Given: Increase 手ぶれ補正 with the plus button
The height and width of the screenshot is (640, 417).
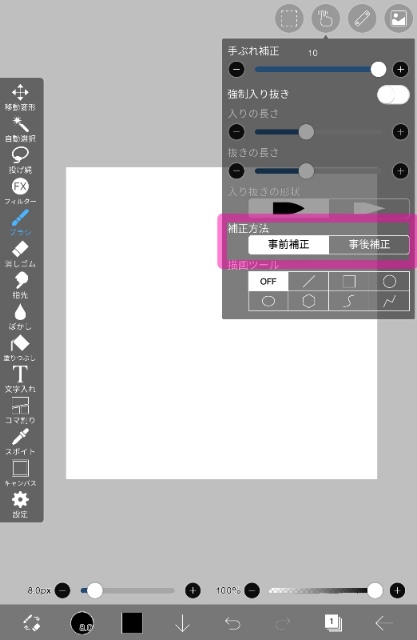Looking at the screenshot, I should click(401, 69).
